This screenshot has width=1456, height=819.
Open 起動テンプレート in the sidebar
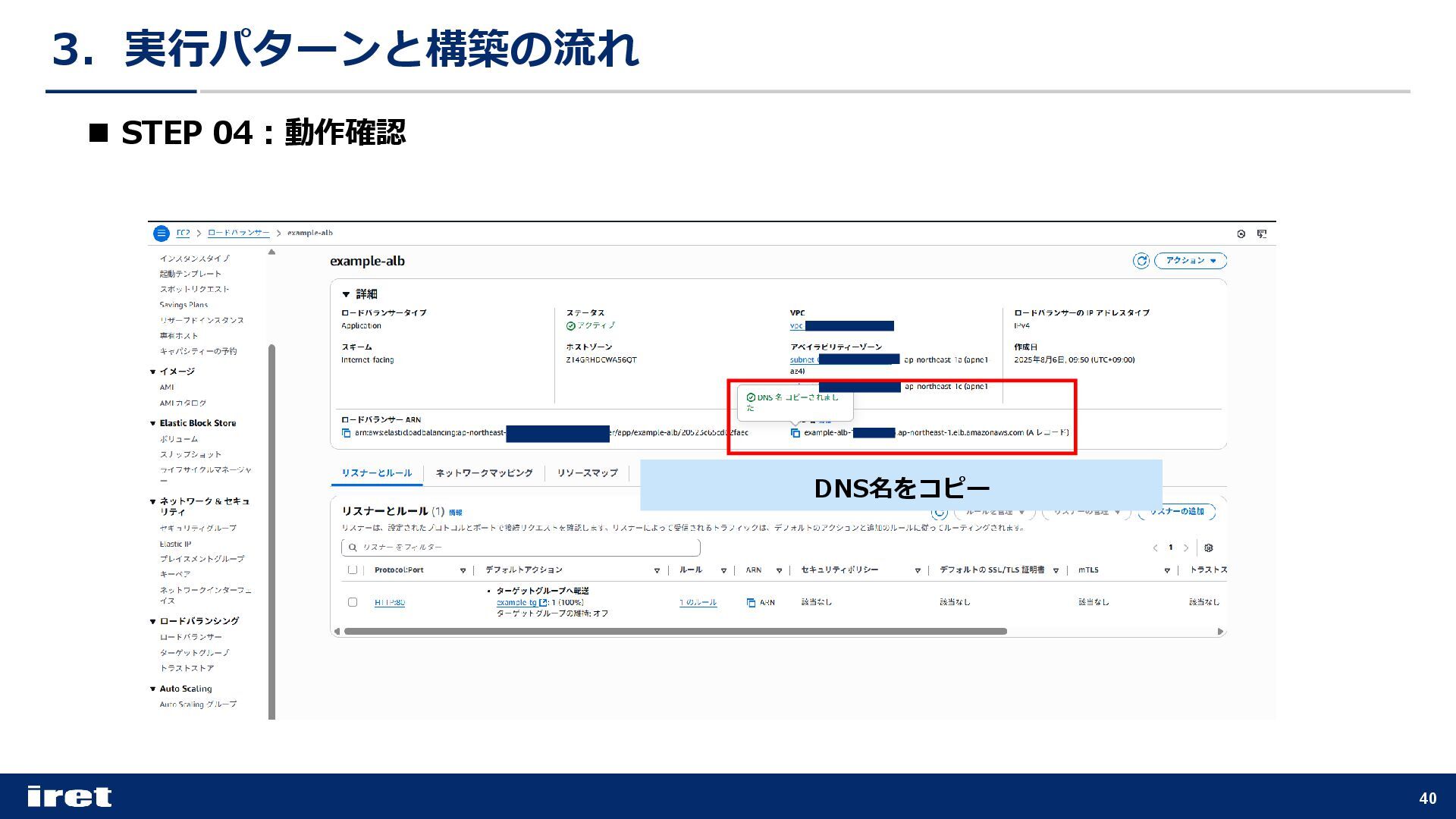[190, 274]
